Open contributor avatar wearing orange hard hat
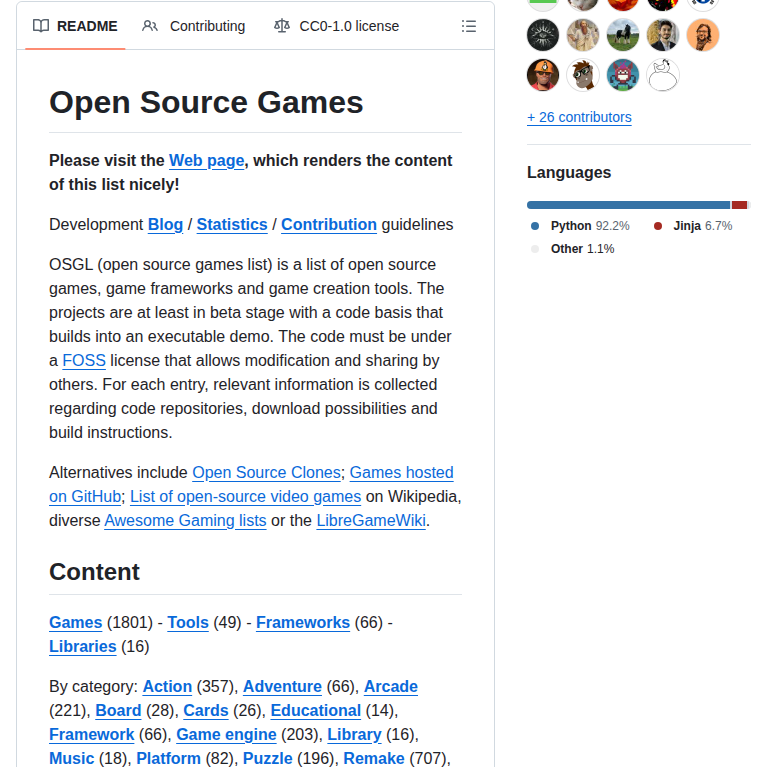The width and height of the screenshot is (775, 767). point(543,75)
